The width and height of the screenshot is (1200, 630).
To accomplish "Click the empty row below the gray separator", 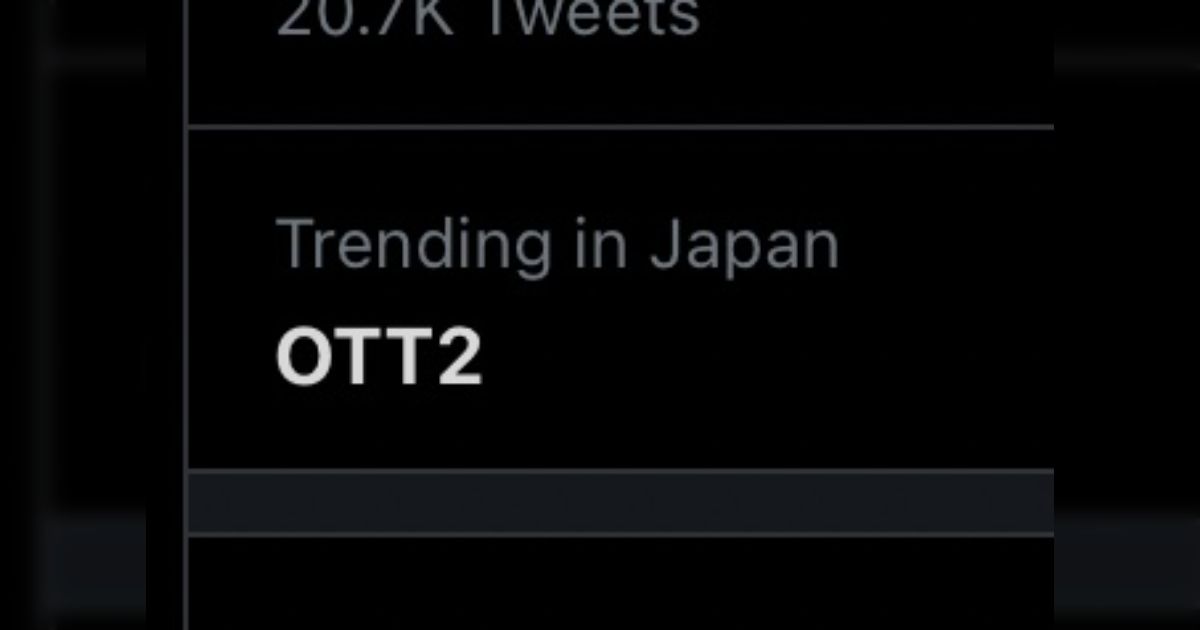I will tap(620, 583).
